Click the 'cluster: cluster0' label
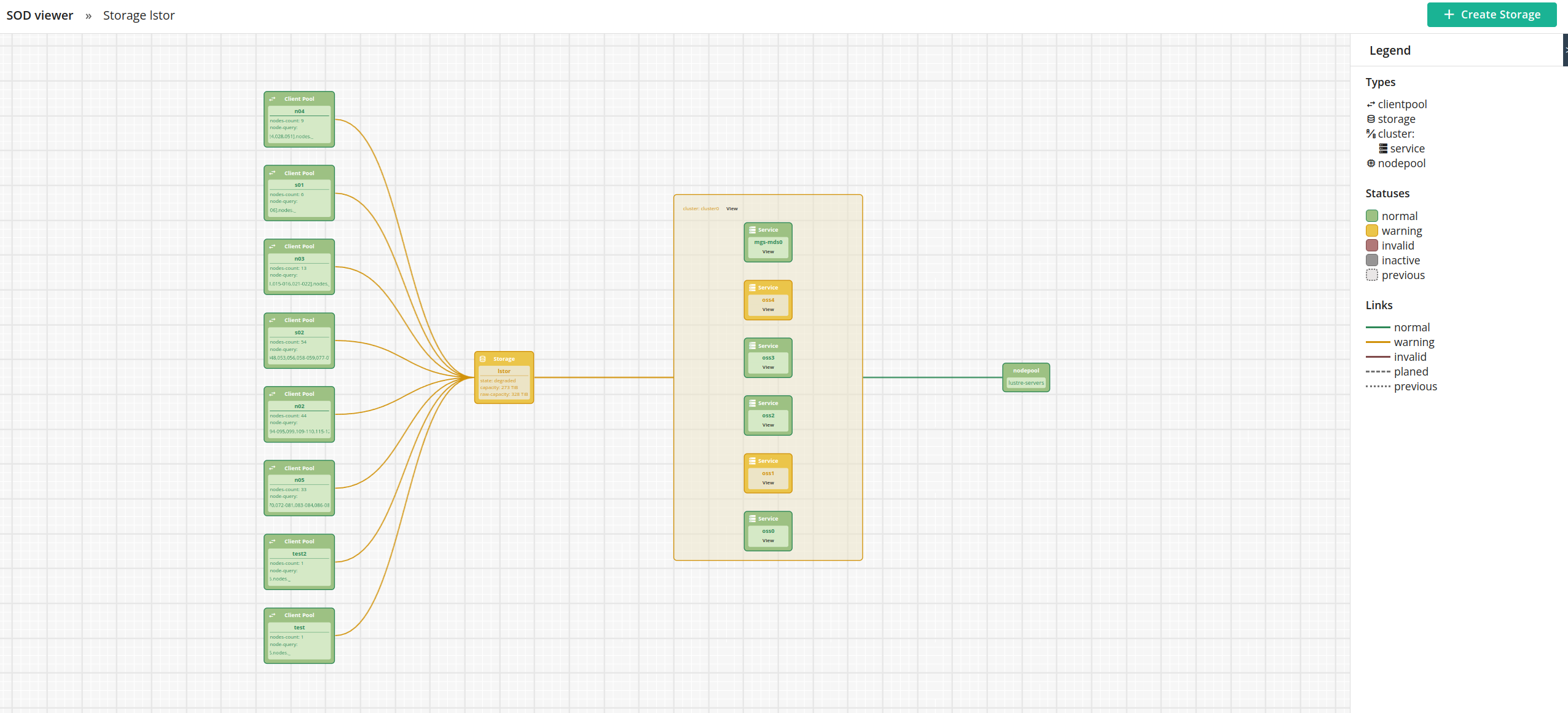Viewport: 1568px width, 713px height. (701, 209)
